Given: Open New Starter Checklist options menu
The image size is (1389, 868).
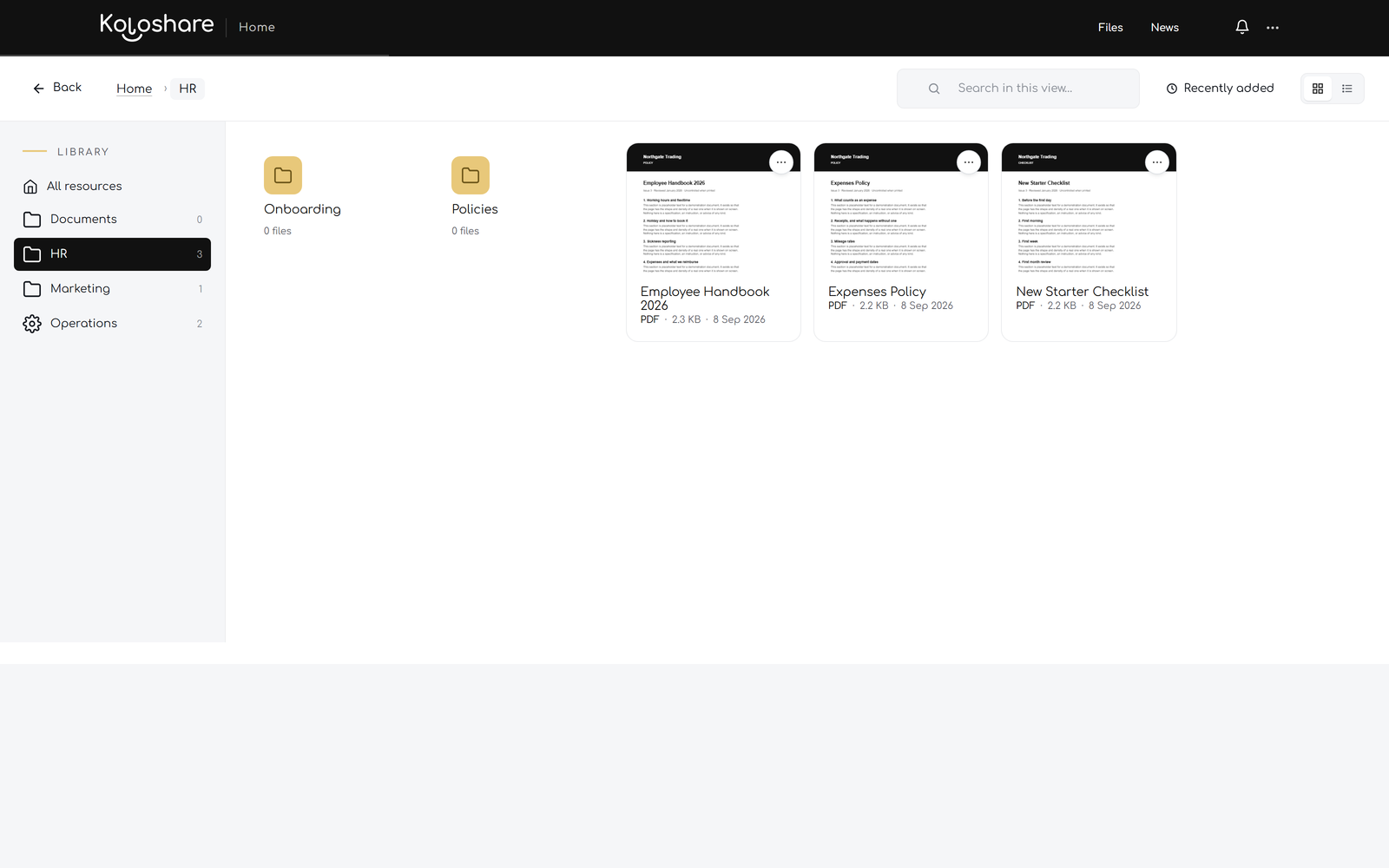Looking at the screenshot, I should pos(1157,162).
